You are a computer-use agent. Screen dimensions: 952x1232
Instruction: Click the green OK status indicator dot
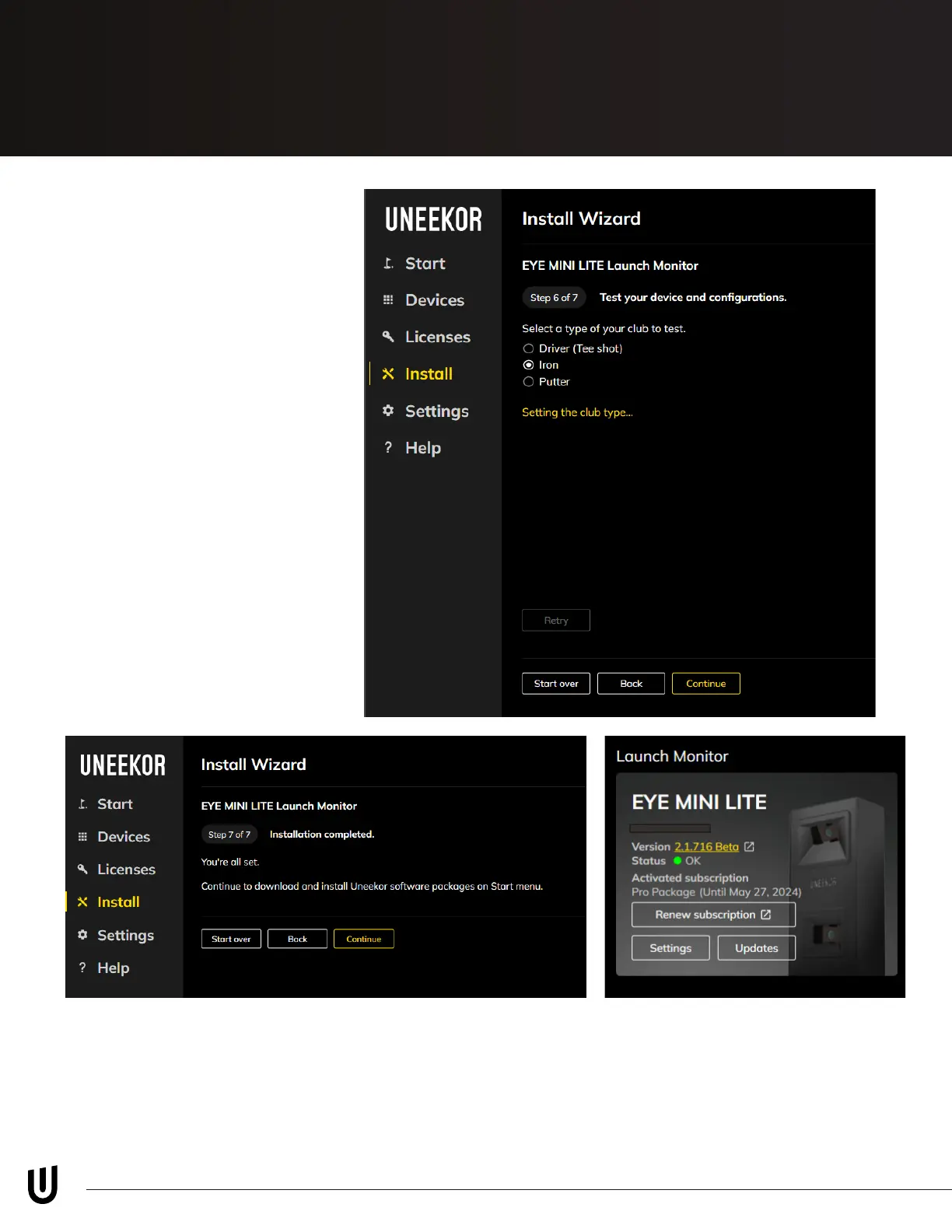677,861
